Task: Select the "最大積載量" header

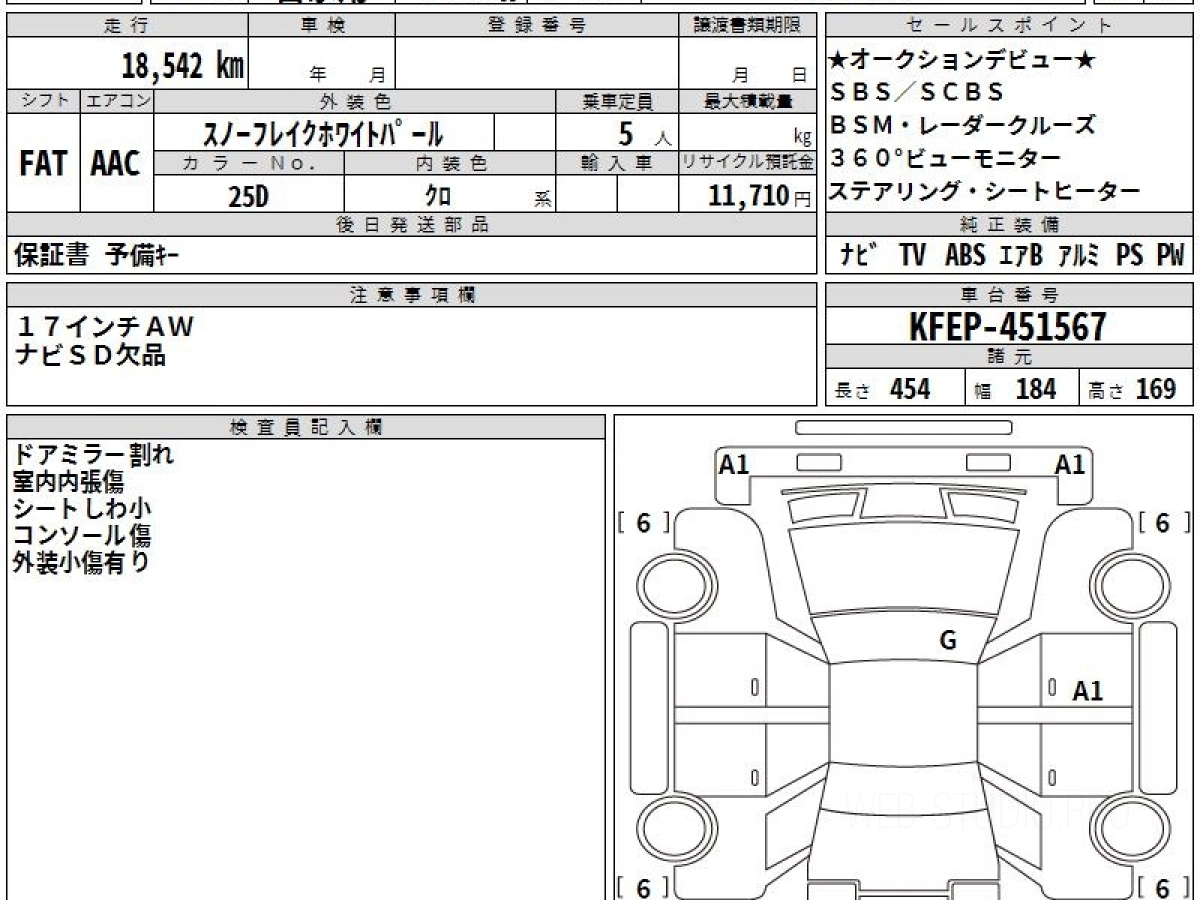Action: point(747,101)
